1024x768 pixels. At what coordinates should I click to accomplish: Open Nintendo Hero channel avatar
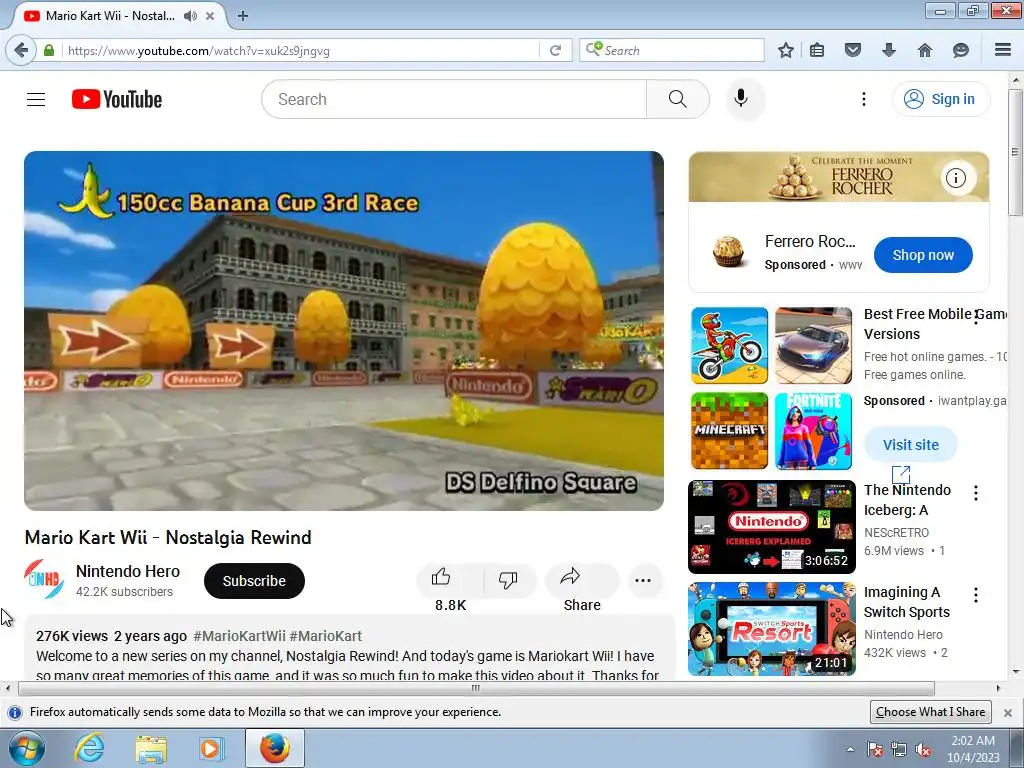[44, 579]
